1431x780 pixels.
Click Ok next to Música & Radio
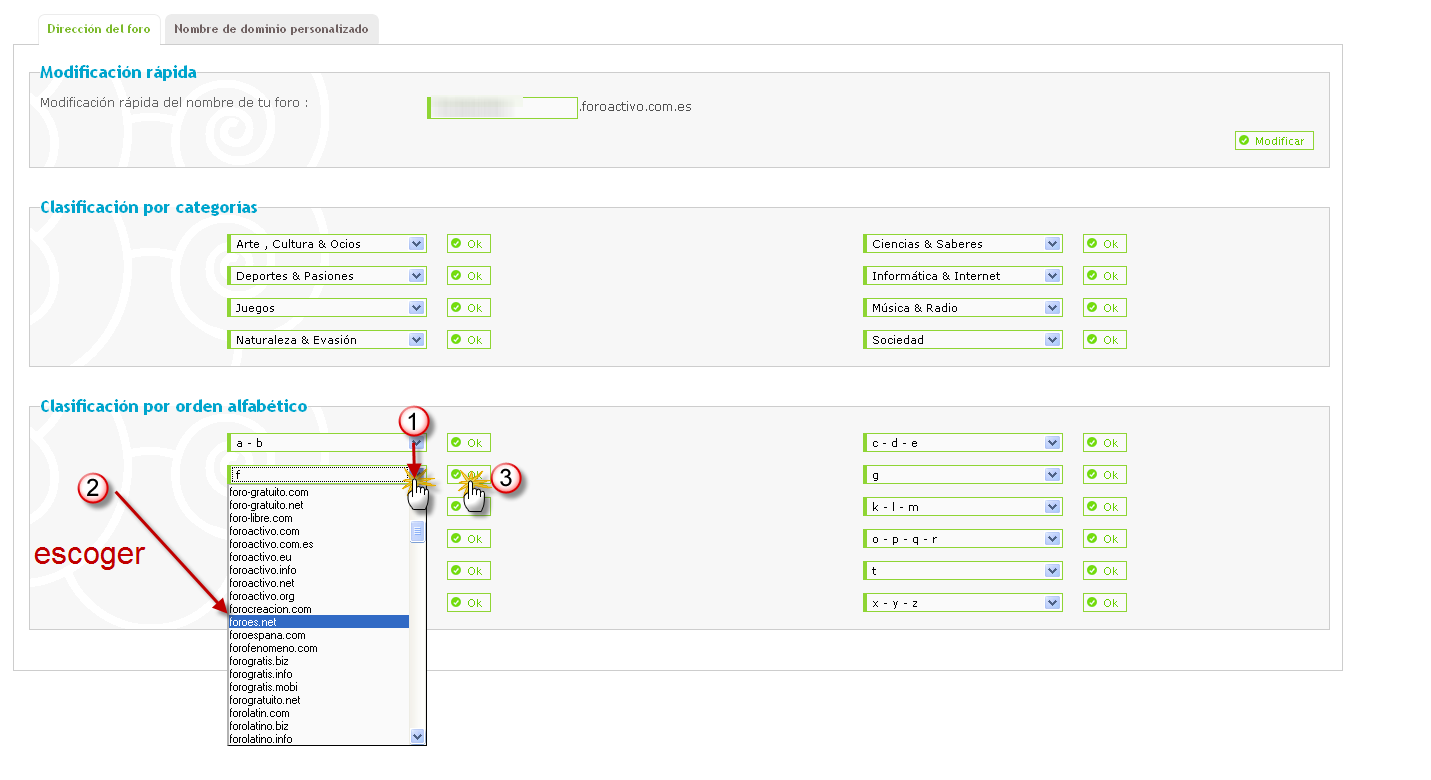(x=1104, y=308)
